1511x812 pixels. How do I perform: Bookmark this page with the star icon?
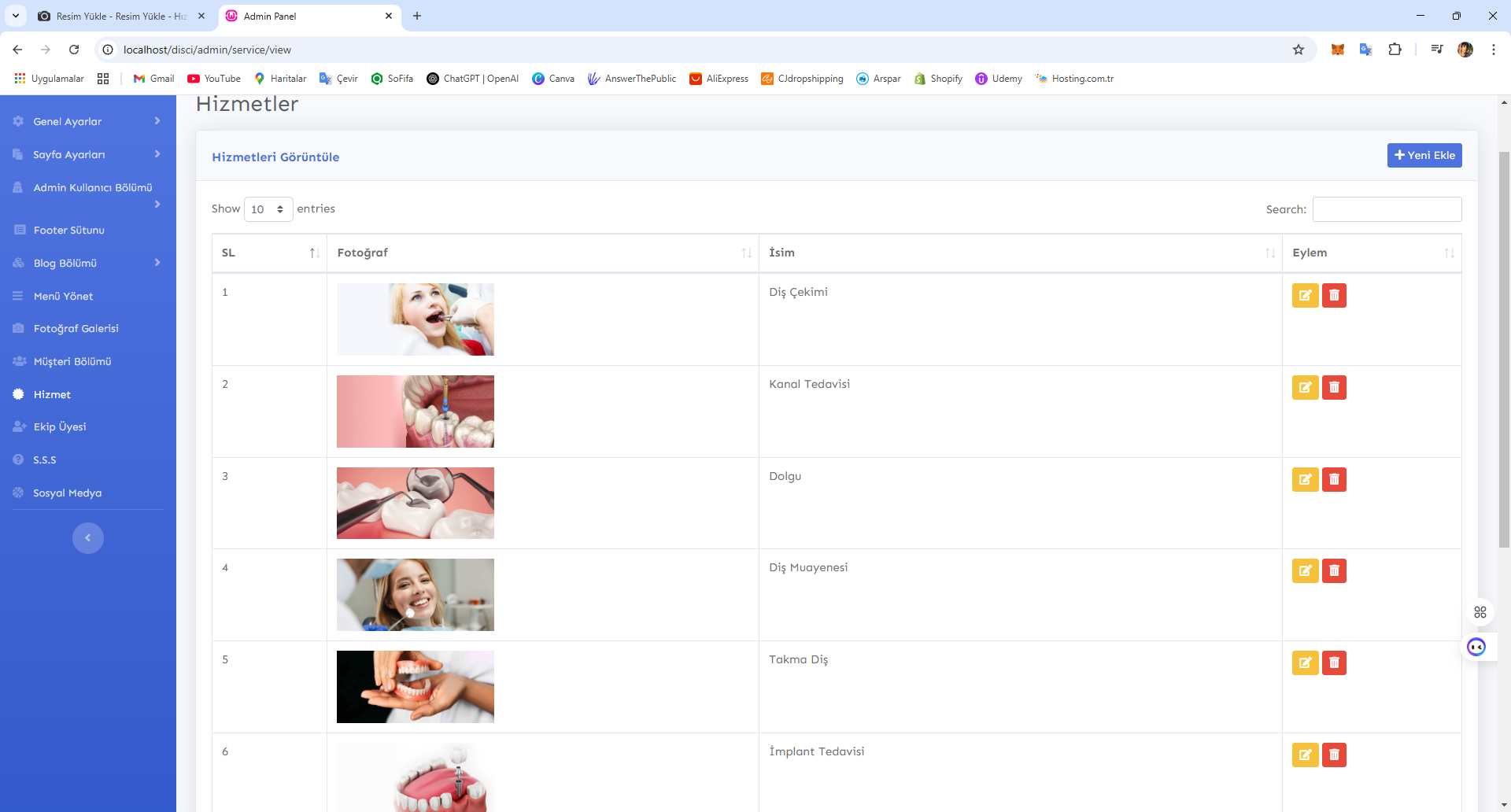pyautogui.click(x=1299, y=50)
